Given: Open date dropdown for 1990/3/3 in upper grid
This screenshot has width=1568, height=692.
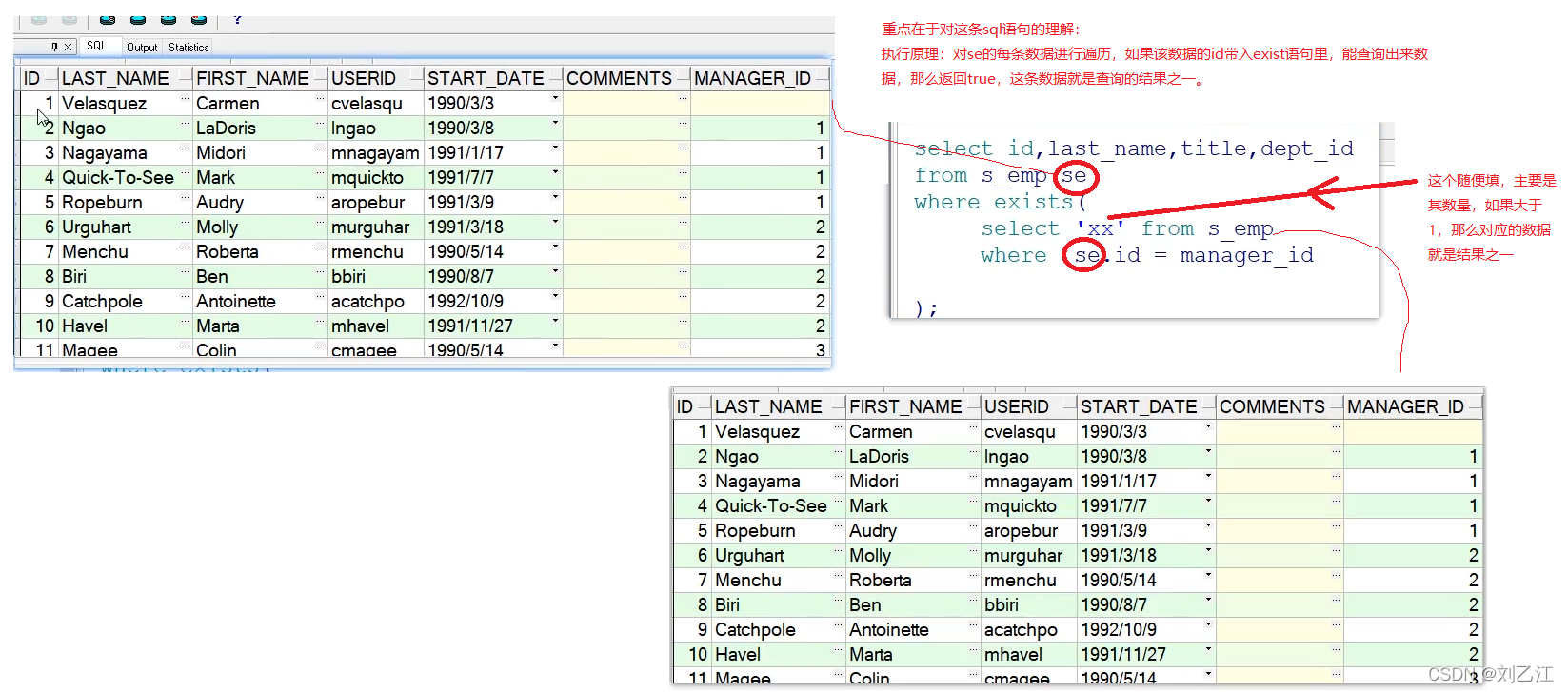Looking at the screenshot, I should coord(555,98).
